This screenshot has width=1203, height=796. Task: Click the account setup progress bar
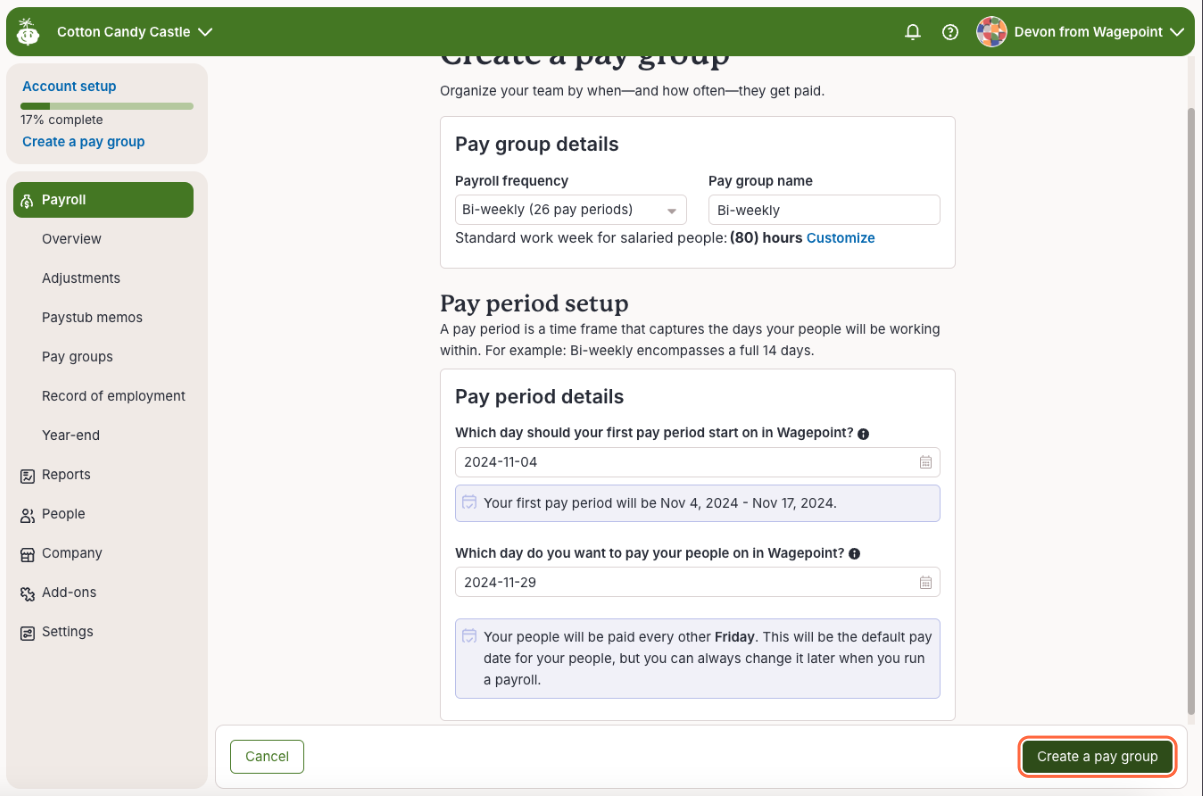[x=107, y=106]
